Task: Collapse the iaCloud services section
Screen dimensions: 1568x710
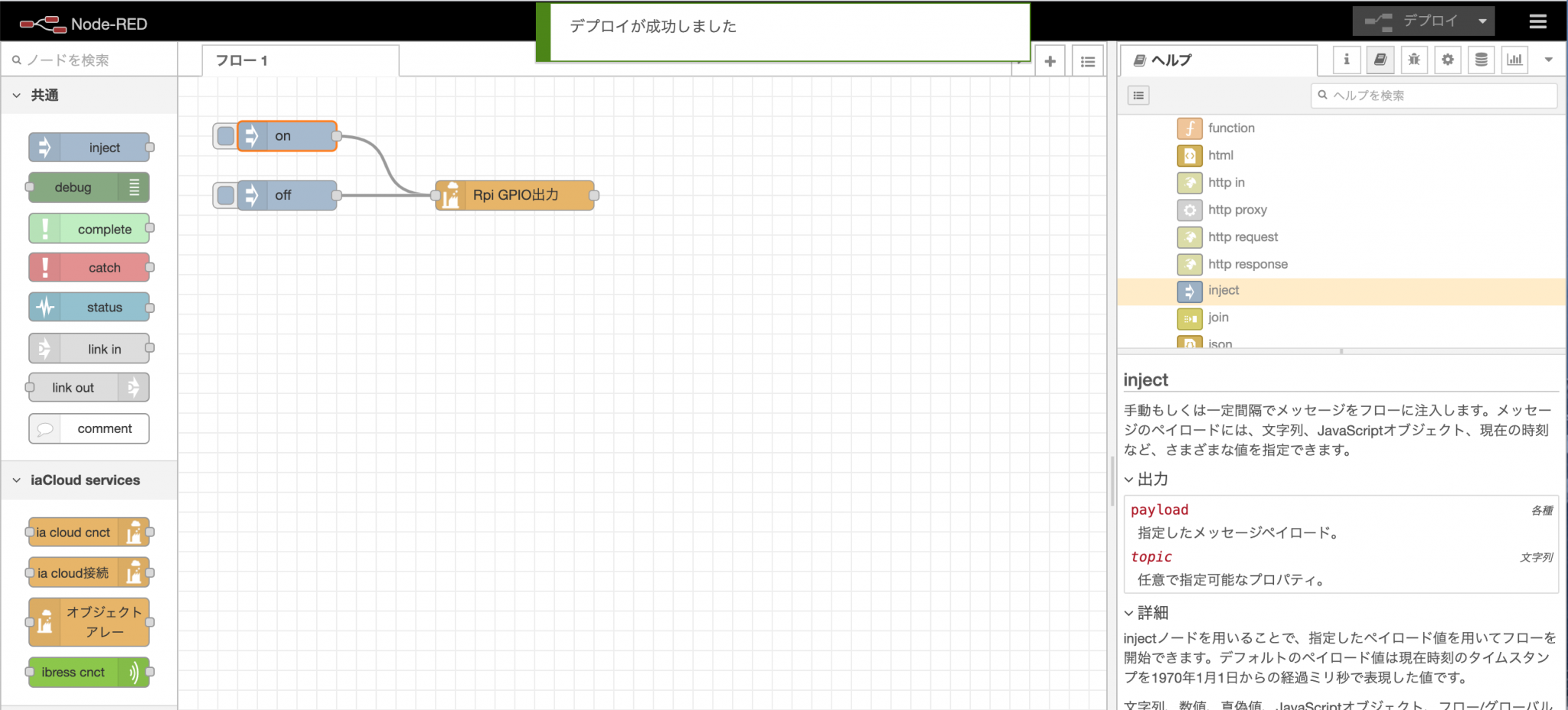Action: point(17,480)
